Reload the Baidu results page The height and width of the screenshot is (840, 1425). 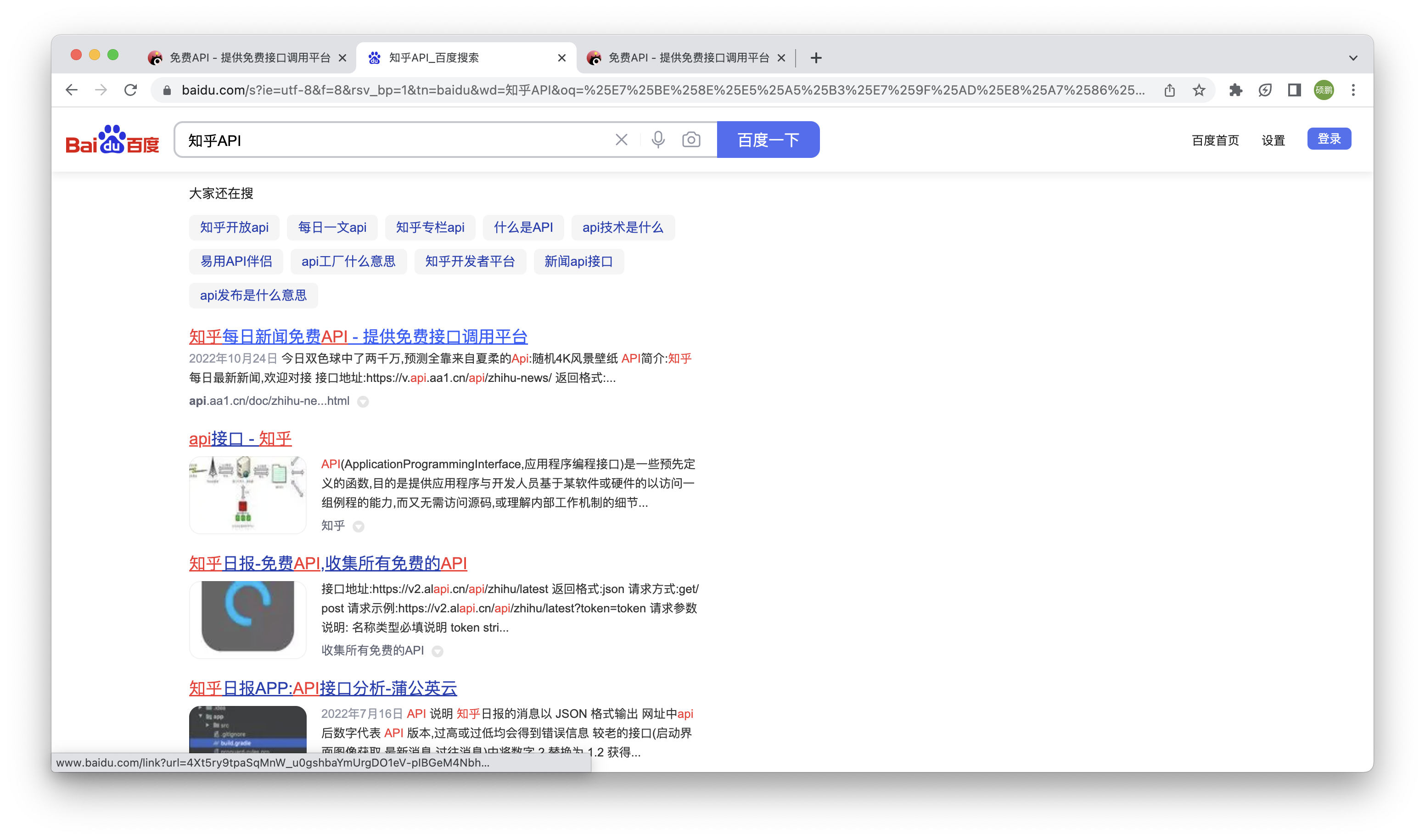point(131,90)
